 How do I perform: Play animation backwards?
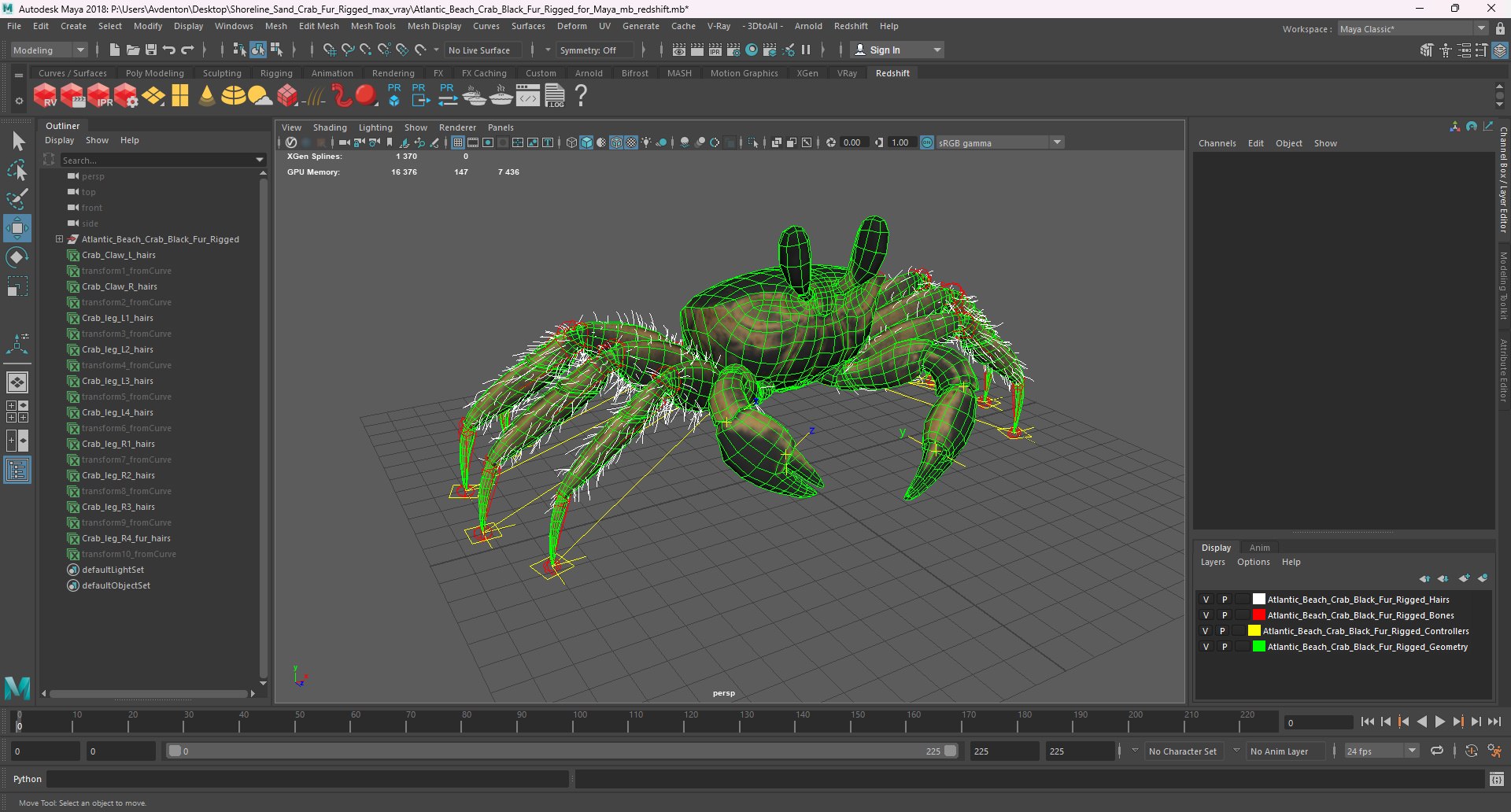tap(1421, 722)
